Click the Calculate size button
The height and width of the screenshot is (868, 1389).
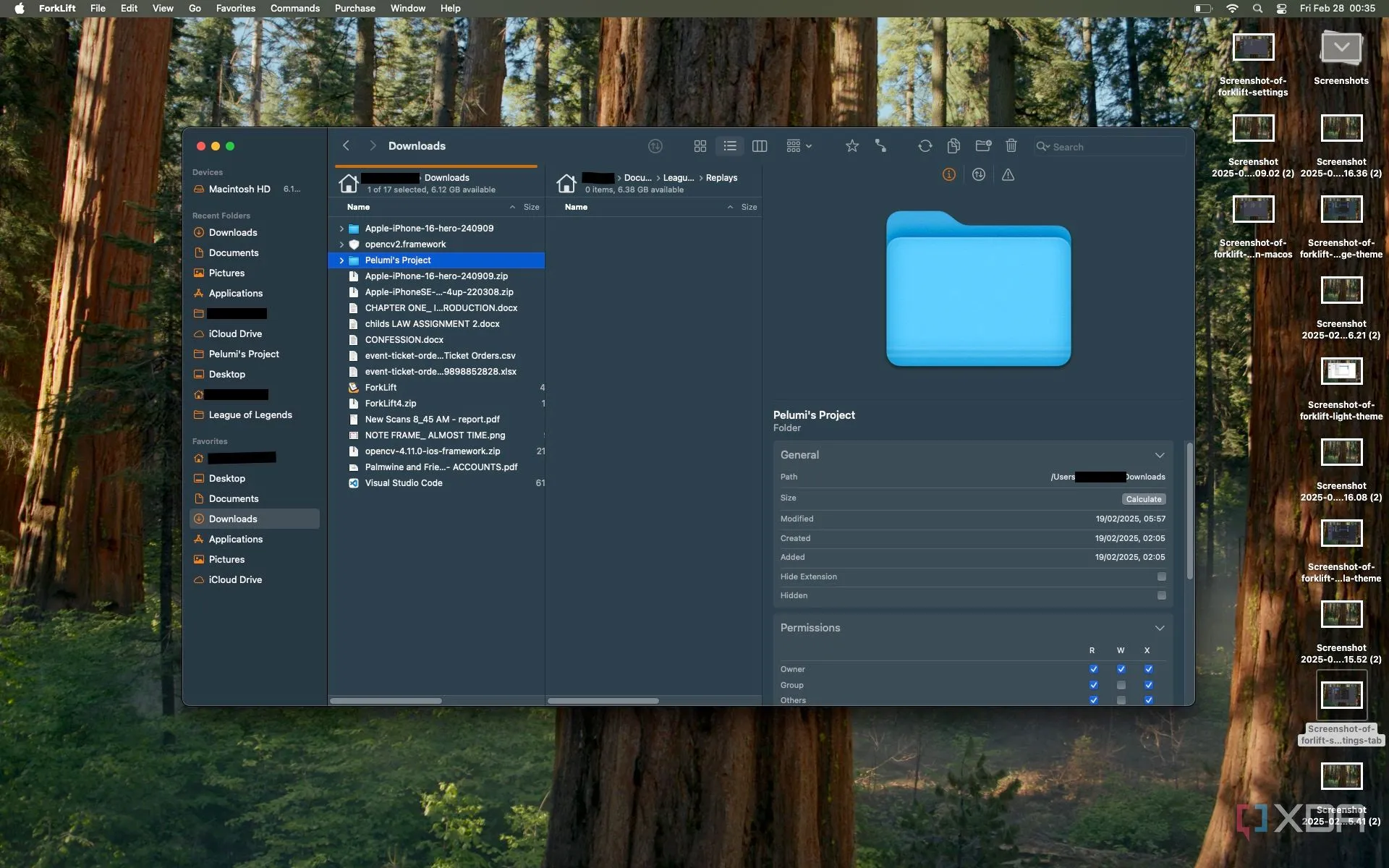tap(1143, 499)
